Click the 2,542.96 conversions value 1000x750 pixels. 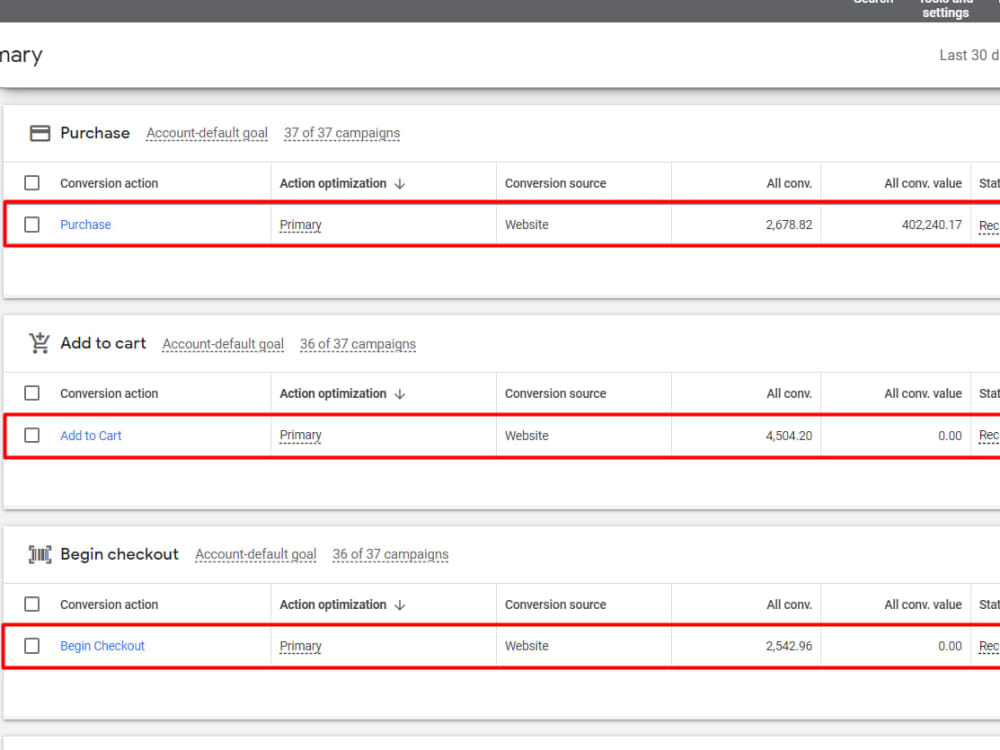(x=789, y=646)
